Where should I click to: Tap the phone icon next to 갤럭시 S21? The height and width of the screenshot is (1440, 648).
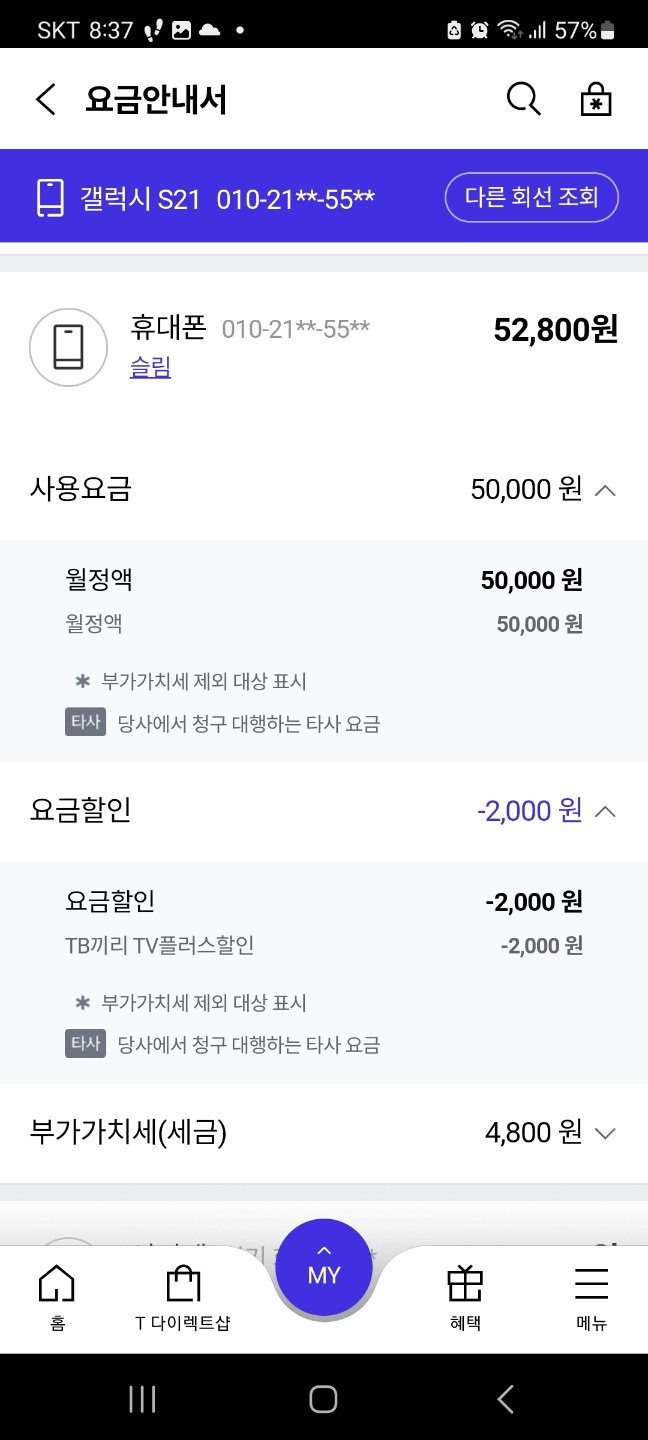pyautogui.click(x=50, y=197)
